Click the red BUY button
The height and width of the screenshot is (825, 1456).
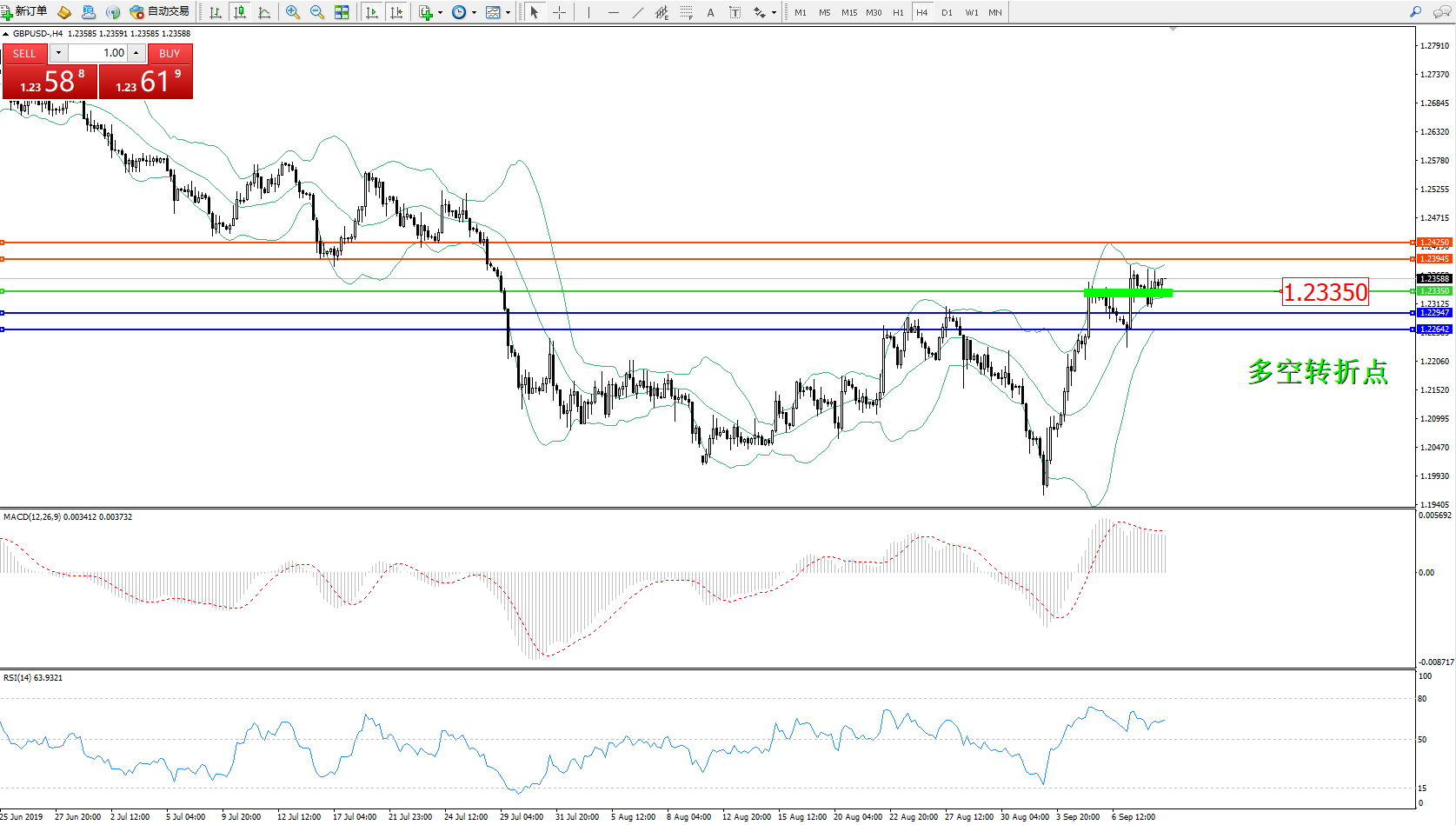click(170, 53)
